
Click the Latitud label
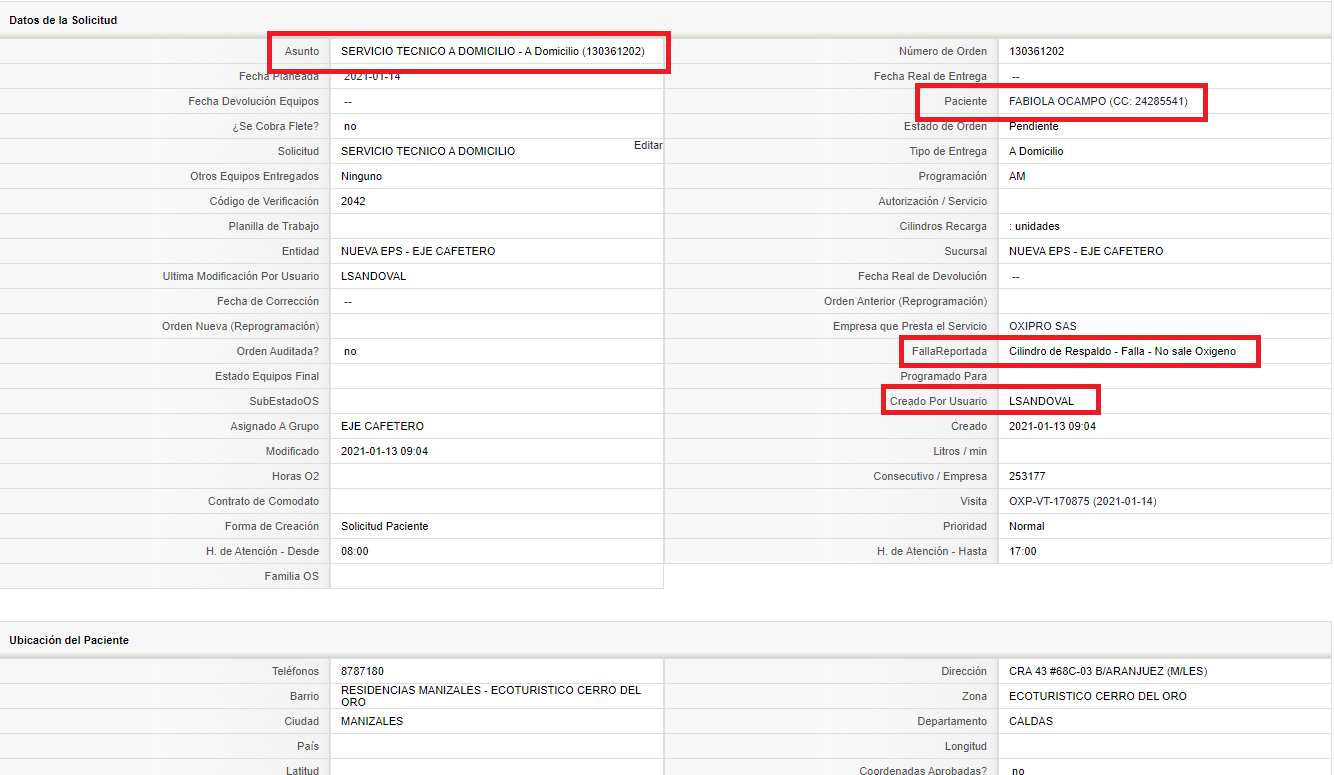coord(302,770)
